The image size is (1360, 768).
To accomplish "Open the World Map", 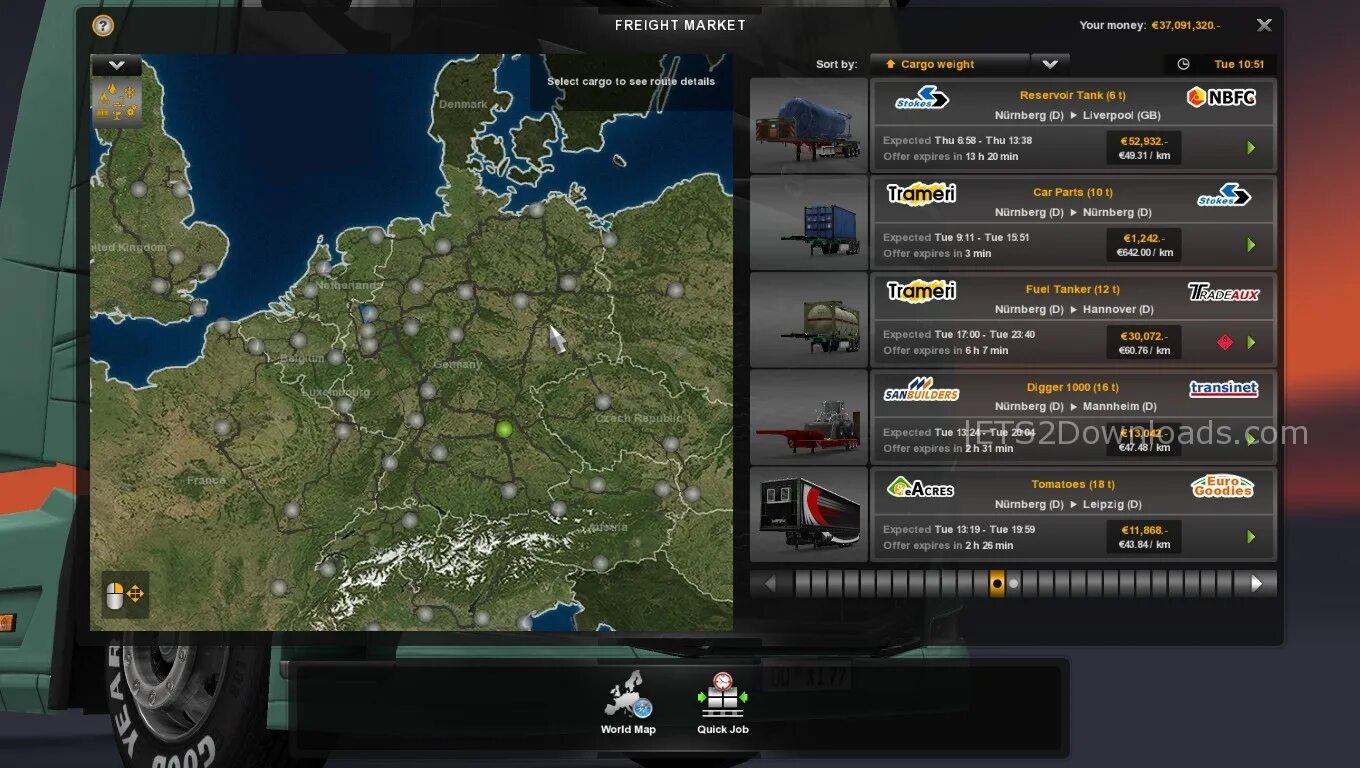I will (x=628, y=704).
